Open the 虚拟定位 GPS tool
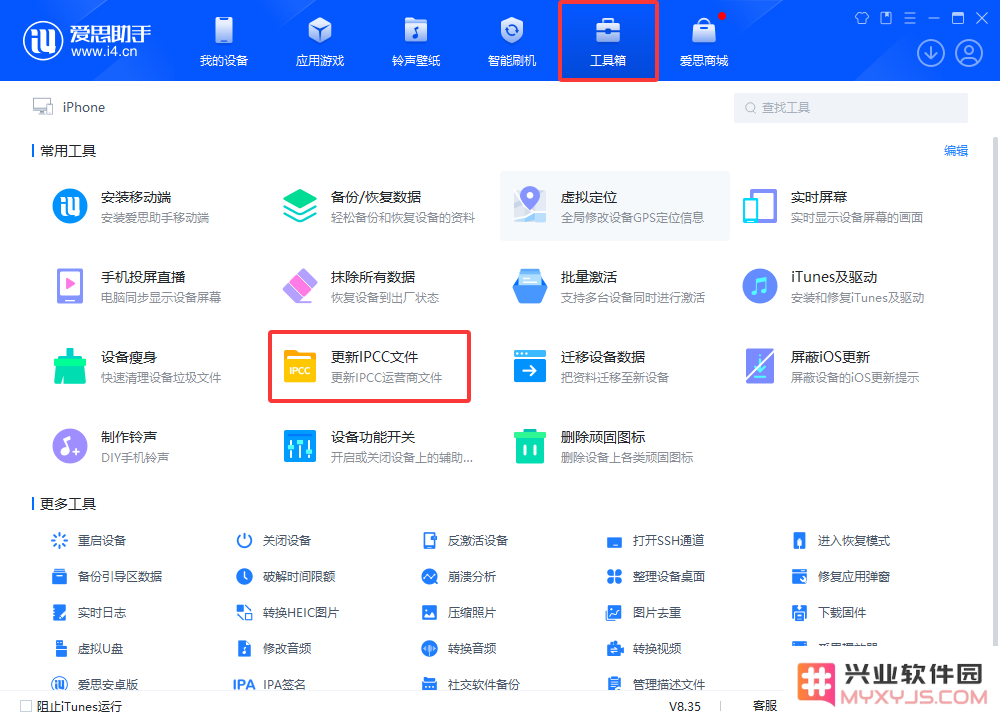Viewport: 1000px width, 721px height. click(x=614, y=206)
